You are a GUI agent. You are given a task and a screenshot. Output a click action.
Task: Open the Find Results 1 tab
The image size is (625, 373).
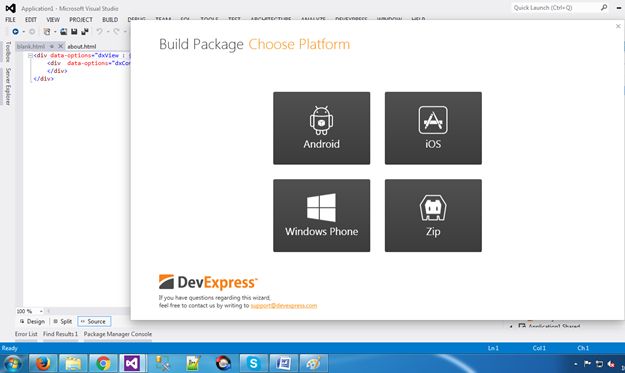(x=60, y=334)
